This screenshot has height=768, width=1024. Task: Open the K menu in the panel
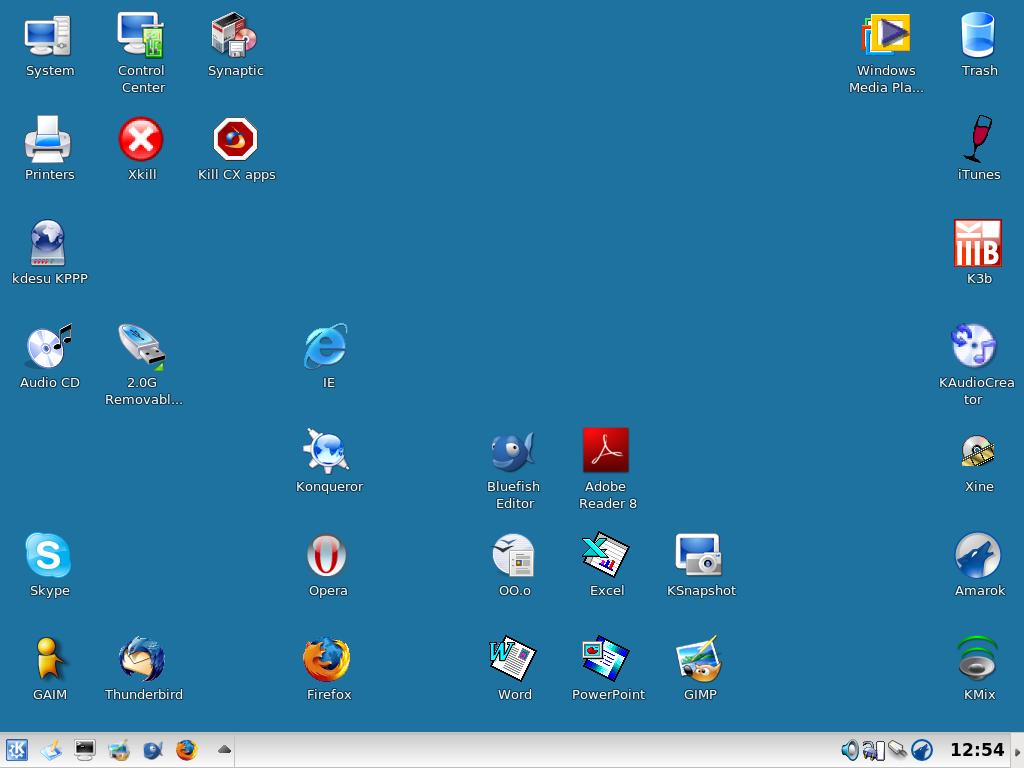(x=17, y=750)
